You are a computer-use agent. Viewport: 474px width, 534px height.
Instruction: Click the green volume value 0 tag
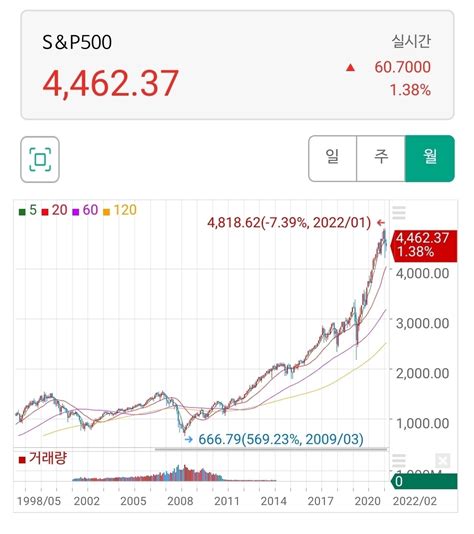tap(424, 481)
